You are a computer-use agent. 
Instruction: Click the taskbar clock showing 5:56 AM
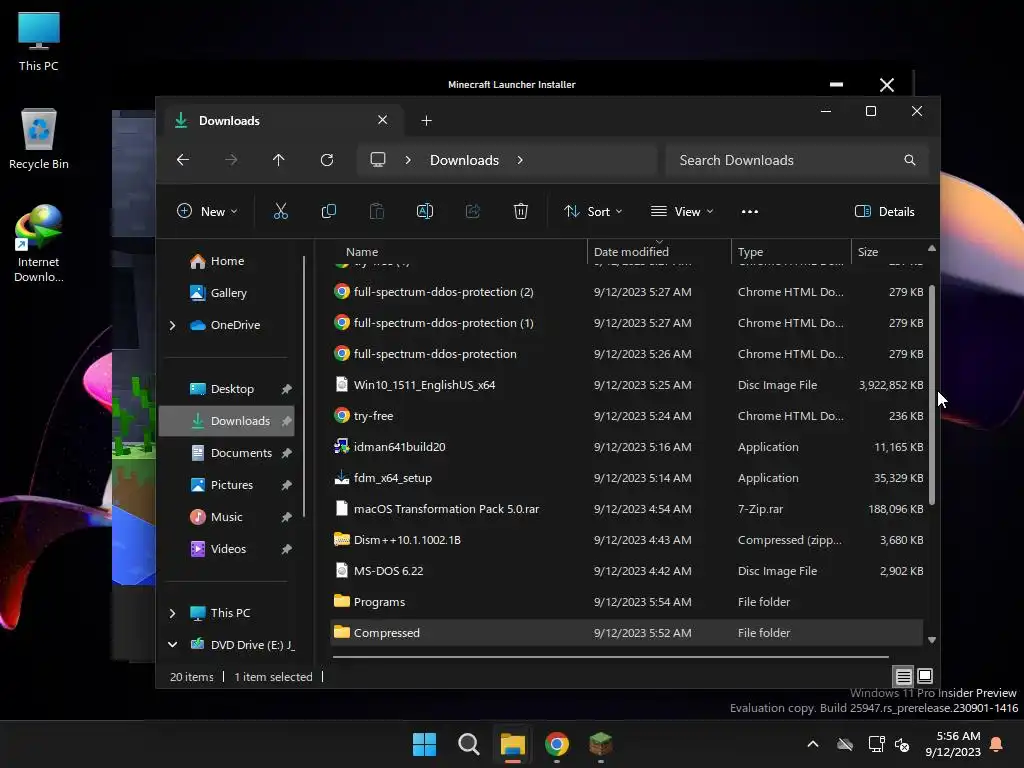(953, 744)
